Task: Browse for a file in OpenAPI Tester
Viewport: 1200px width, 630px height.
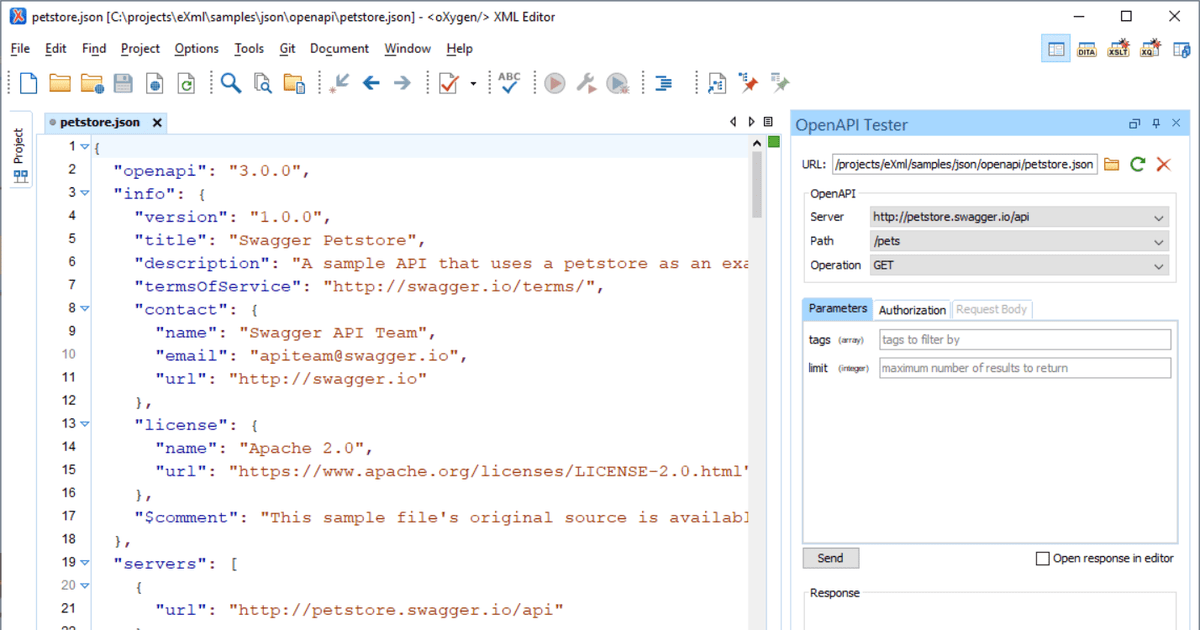Action: [x=1113, y=164]
